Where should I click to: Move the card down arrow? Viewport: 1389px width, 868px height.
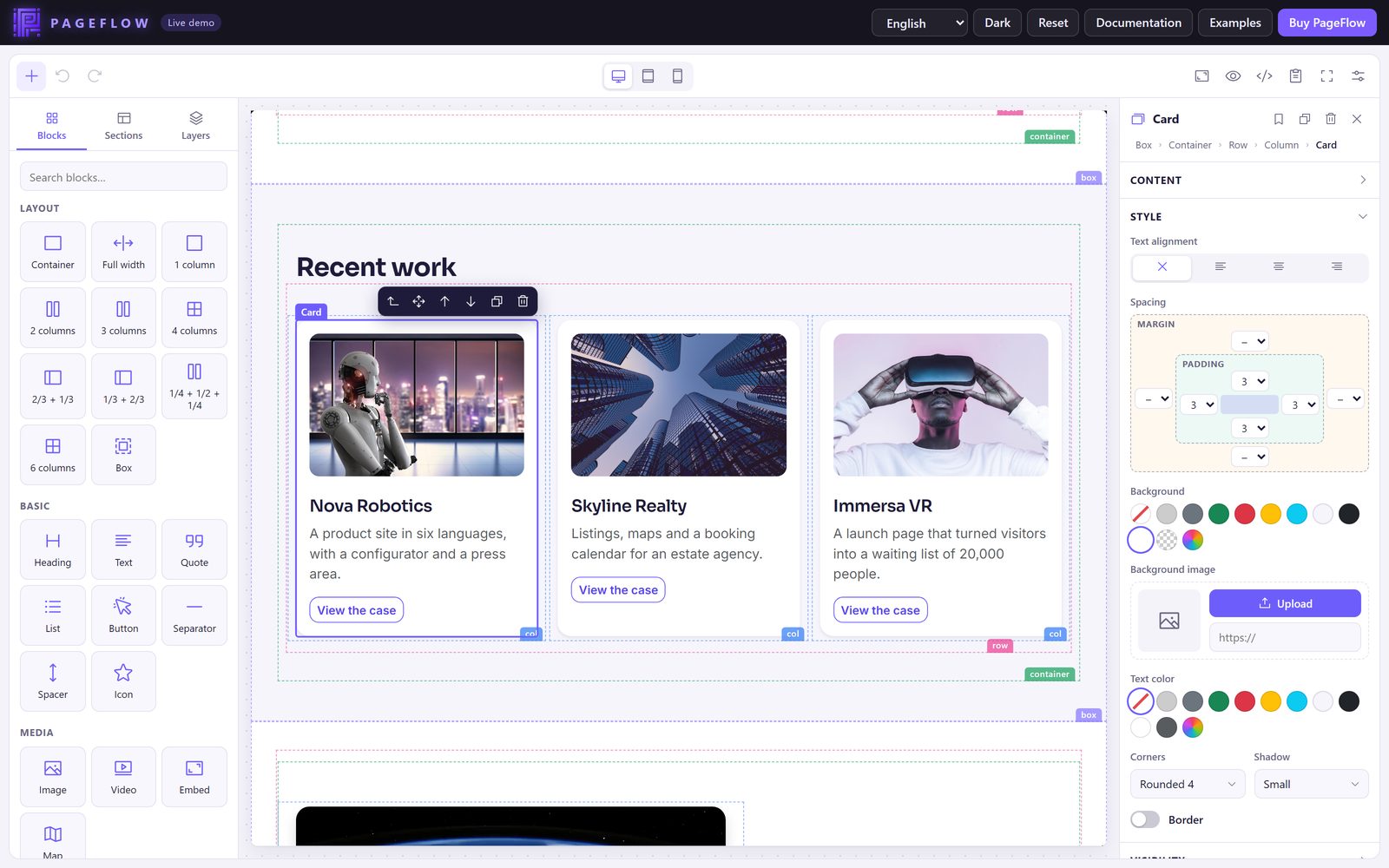(x=471, y=301)
